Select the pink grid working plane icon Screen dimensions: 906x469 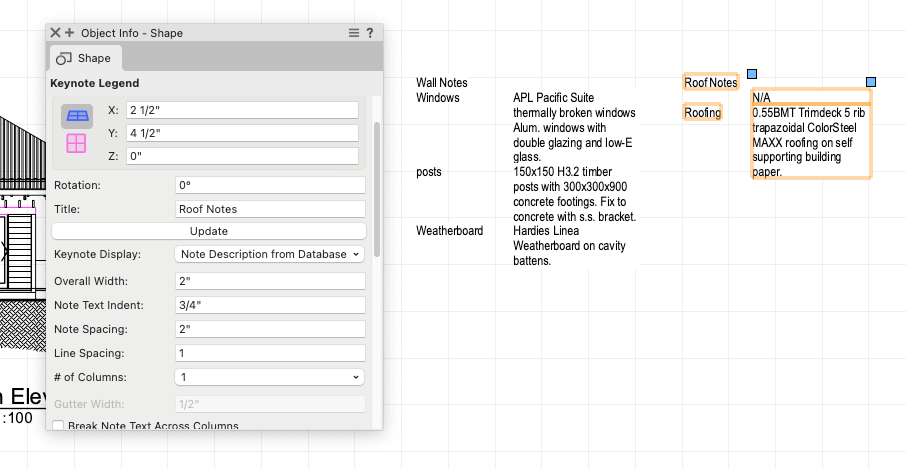click(x=77, y=143)
